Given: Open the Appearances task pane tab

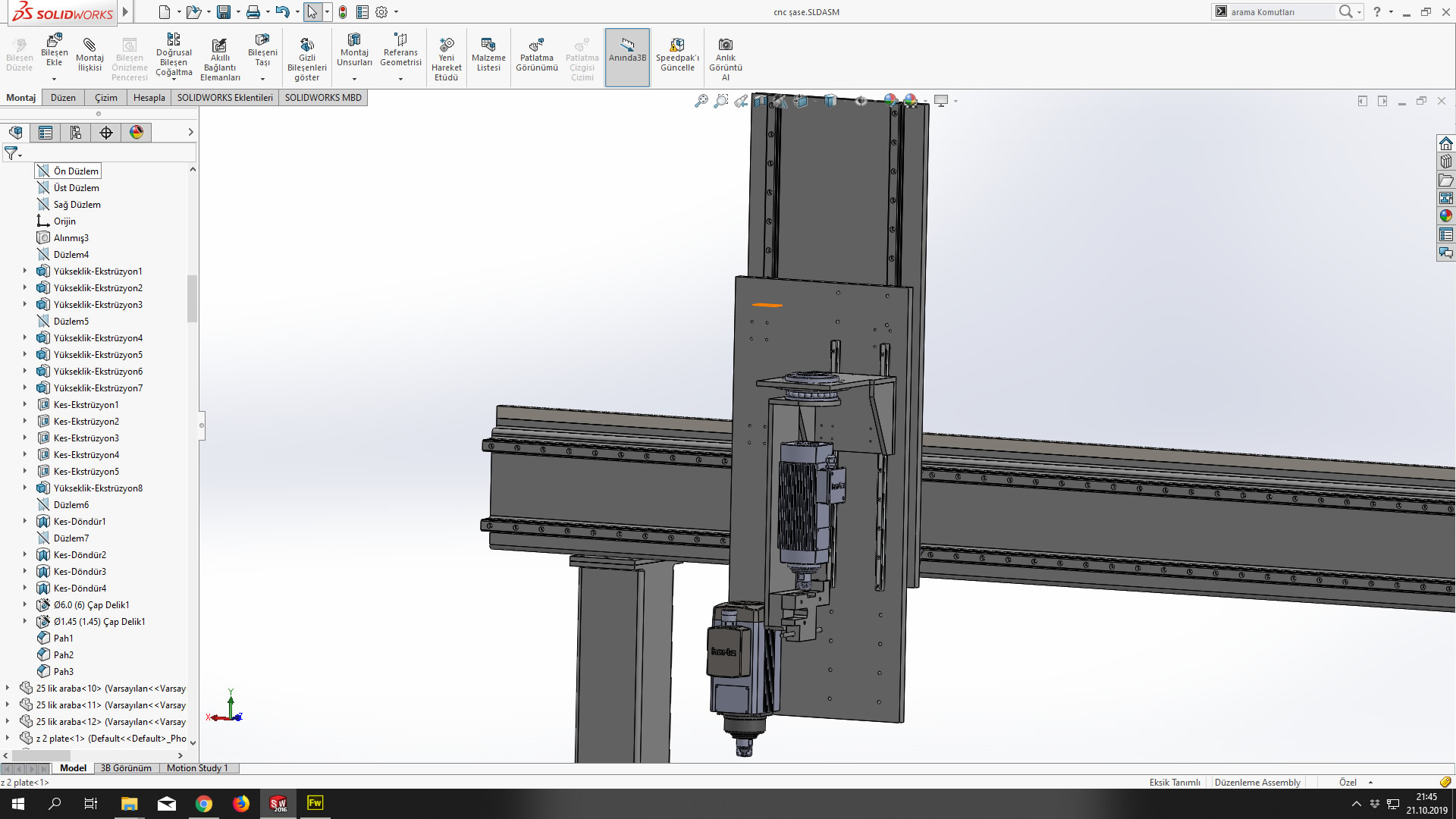Looking at the screenshot, I should click(x=1446, y=216).
